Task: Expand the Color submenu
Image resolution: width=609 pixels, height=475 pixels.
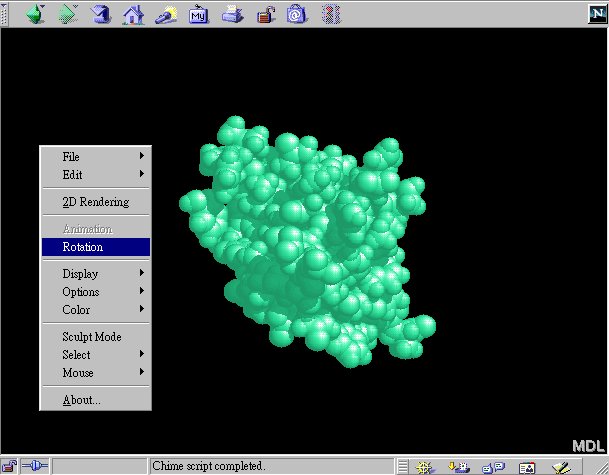Action: pos(96,310)
